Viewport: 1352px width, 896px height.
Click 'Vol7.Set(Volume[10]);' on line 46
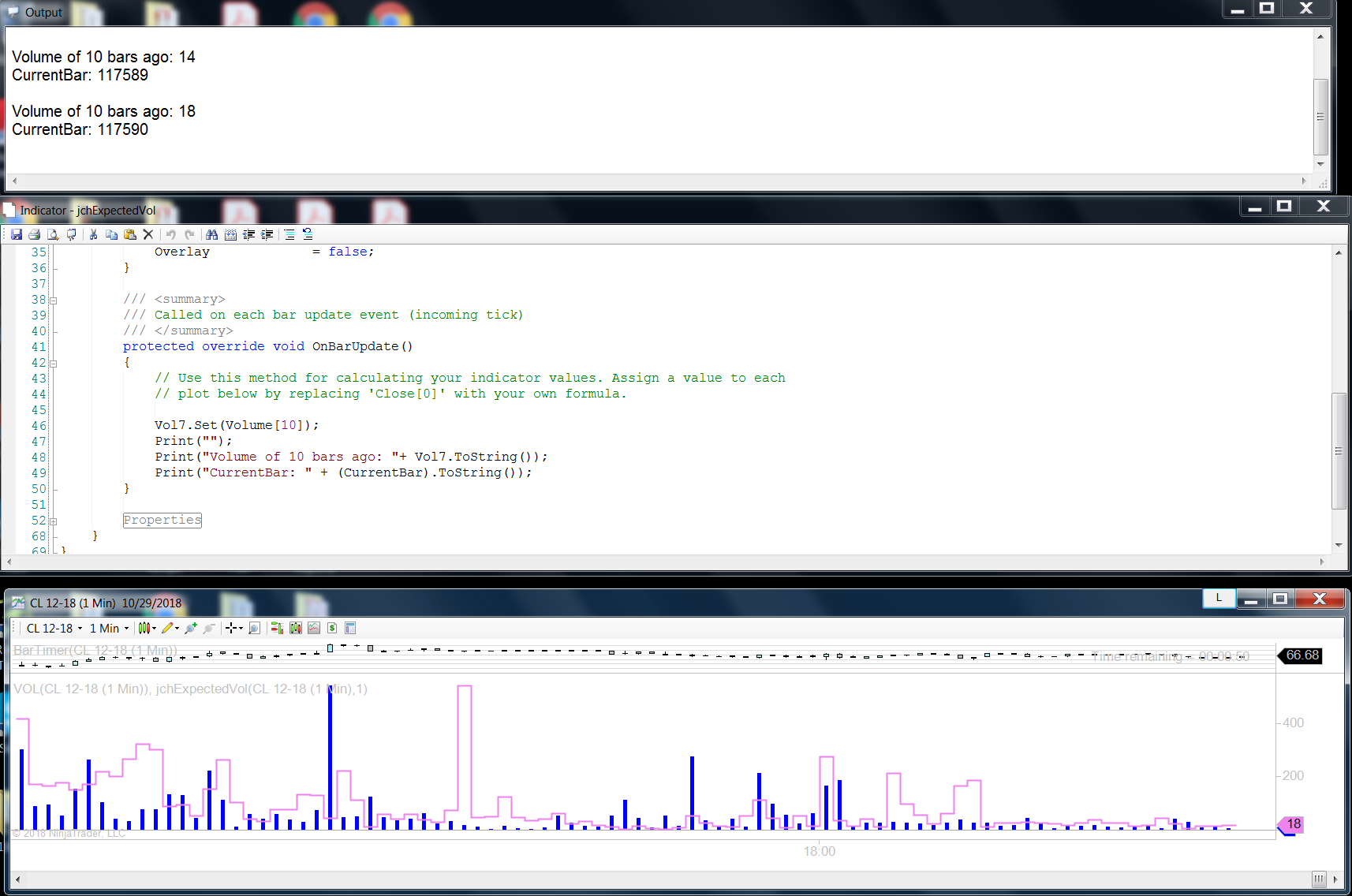(x=237, y=425)
